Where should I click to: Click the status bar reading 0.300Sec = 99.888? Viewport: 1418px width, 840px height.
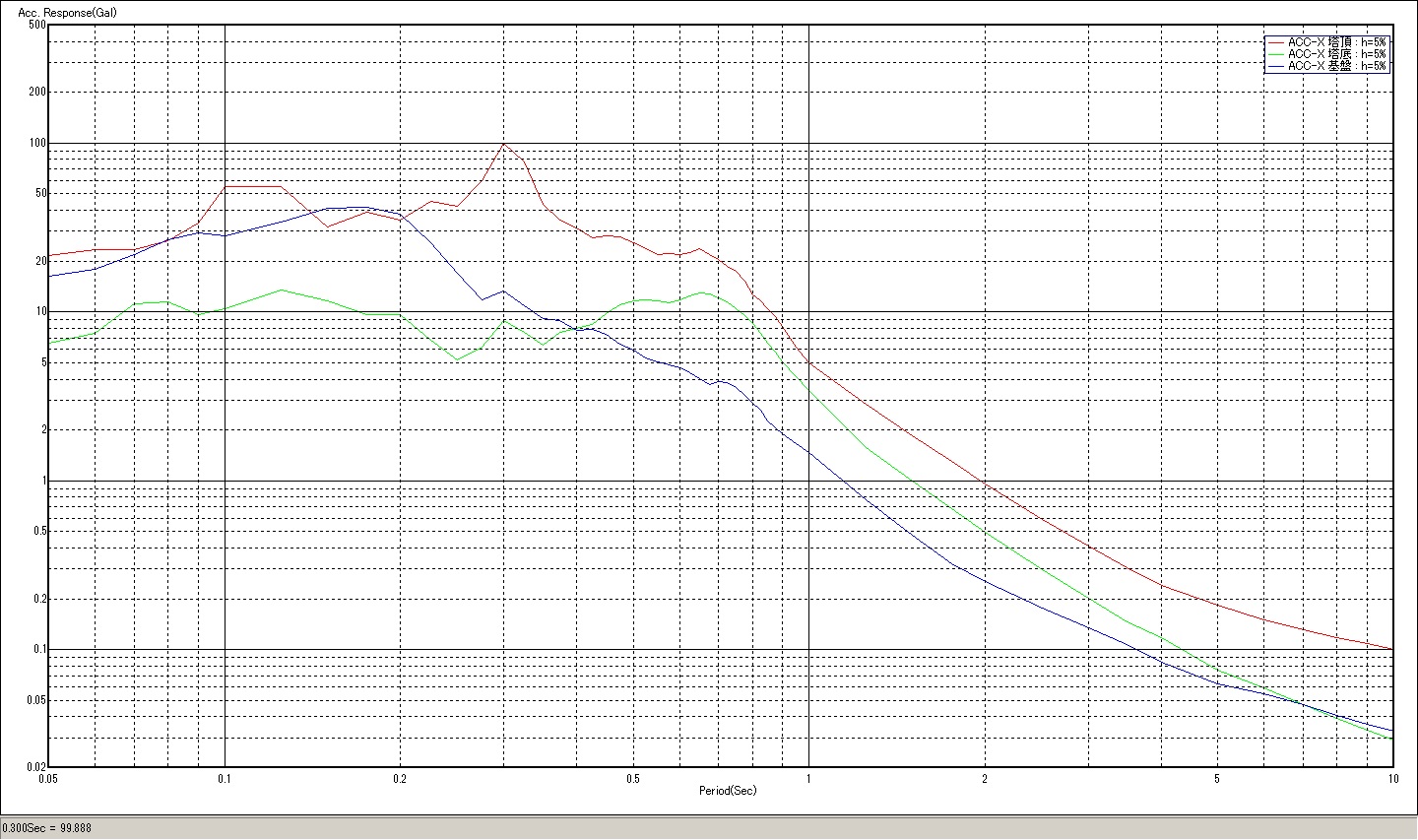click(x=46, y=828)
